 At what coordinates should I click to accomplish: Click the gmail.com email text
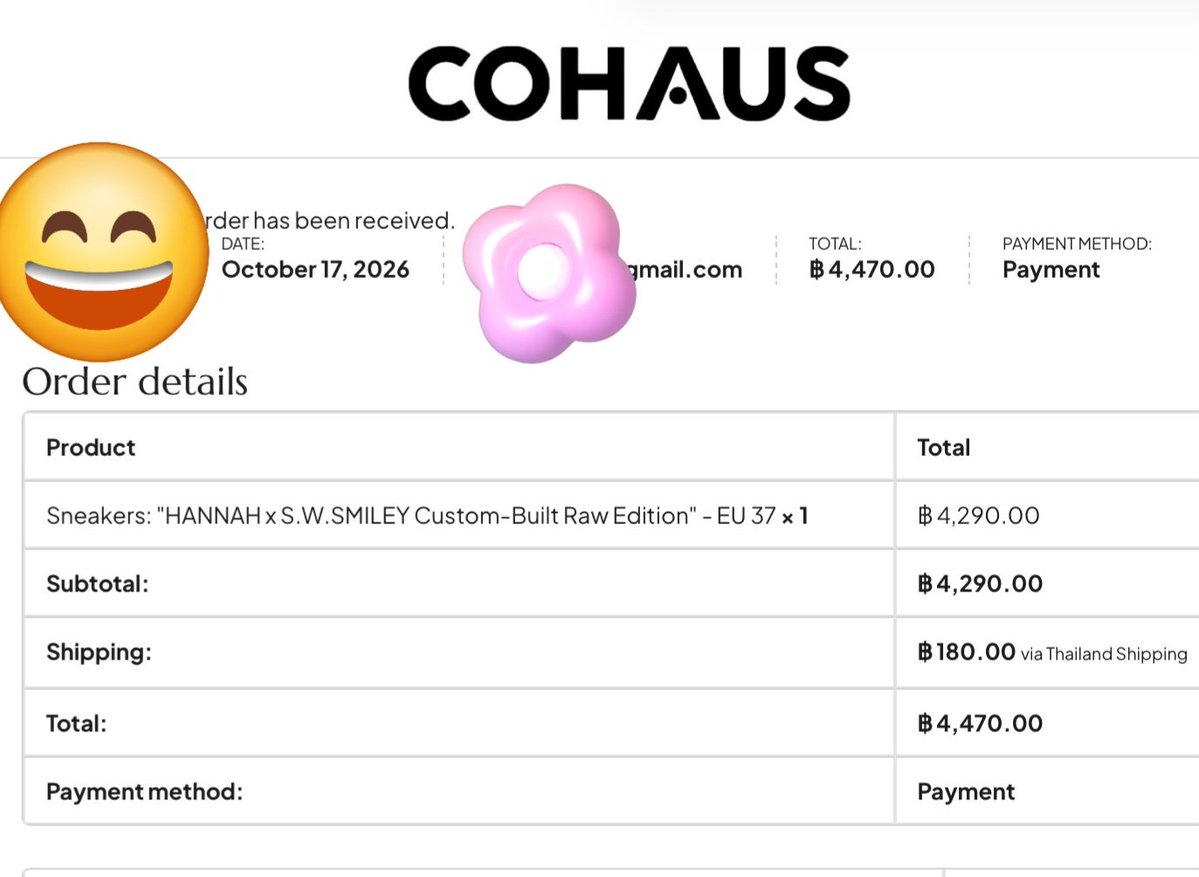(684, 269)
